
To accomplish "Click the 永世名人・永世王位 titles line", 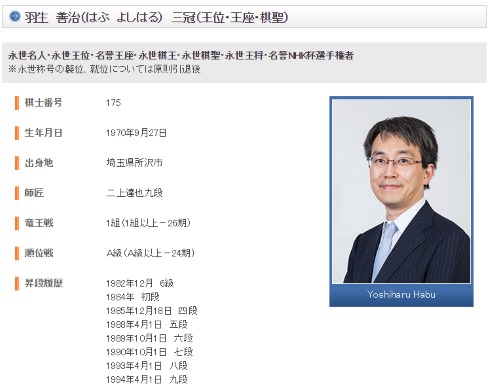I will [x=181, y=55].
